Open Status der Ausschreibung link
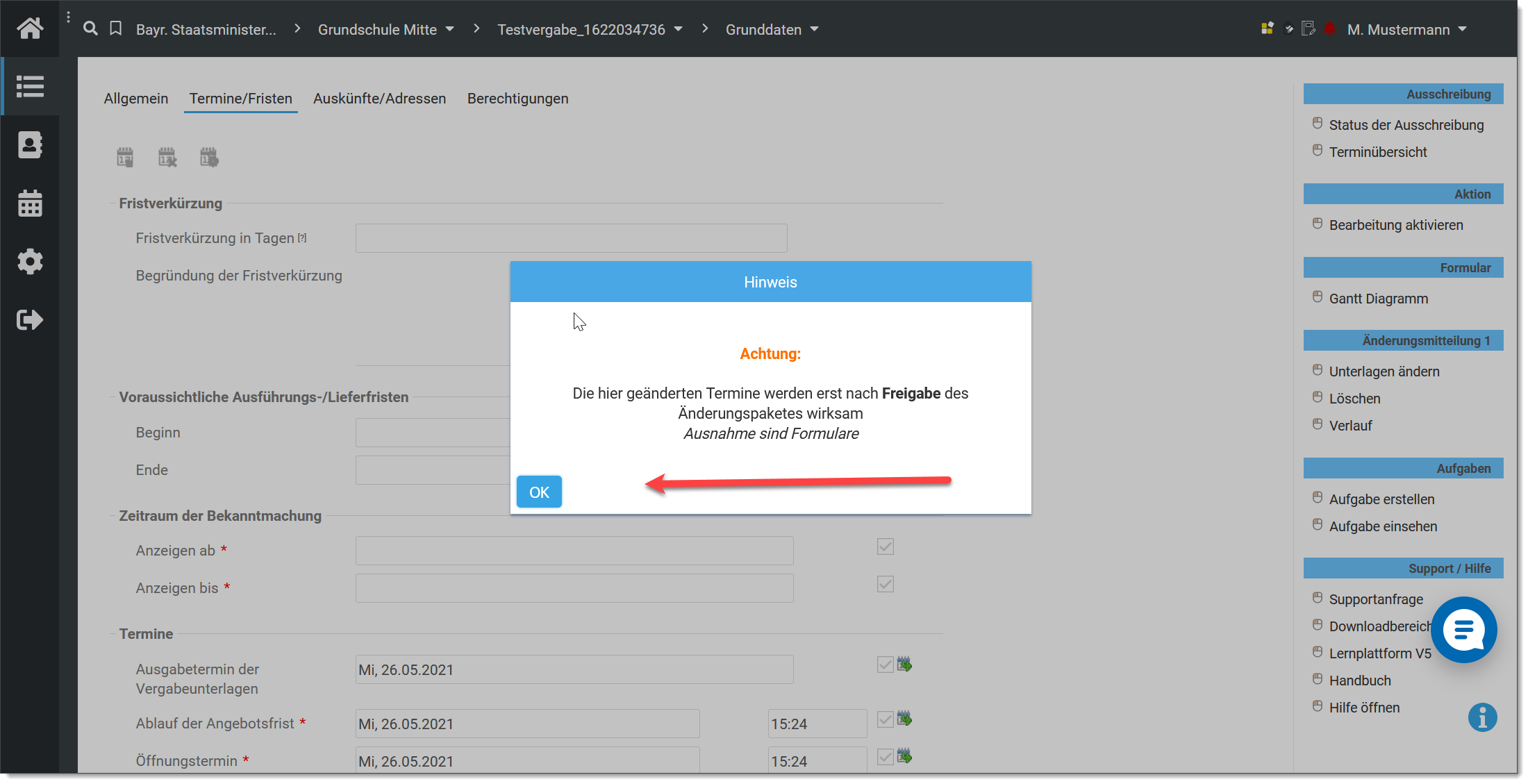This screenshot has width=1528, height=784. (1406, 125)
